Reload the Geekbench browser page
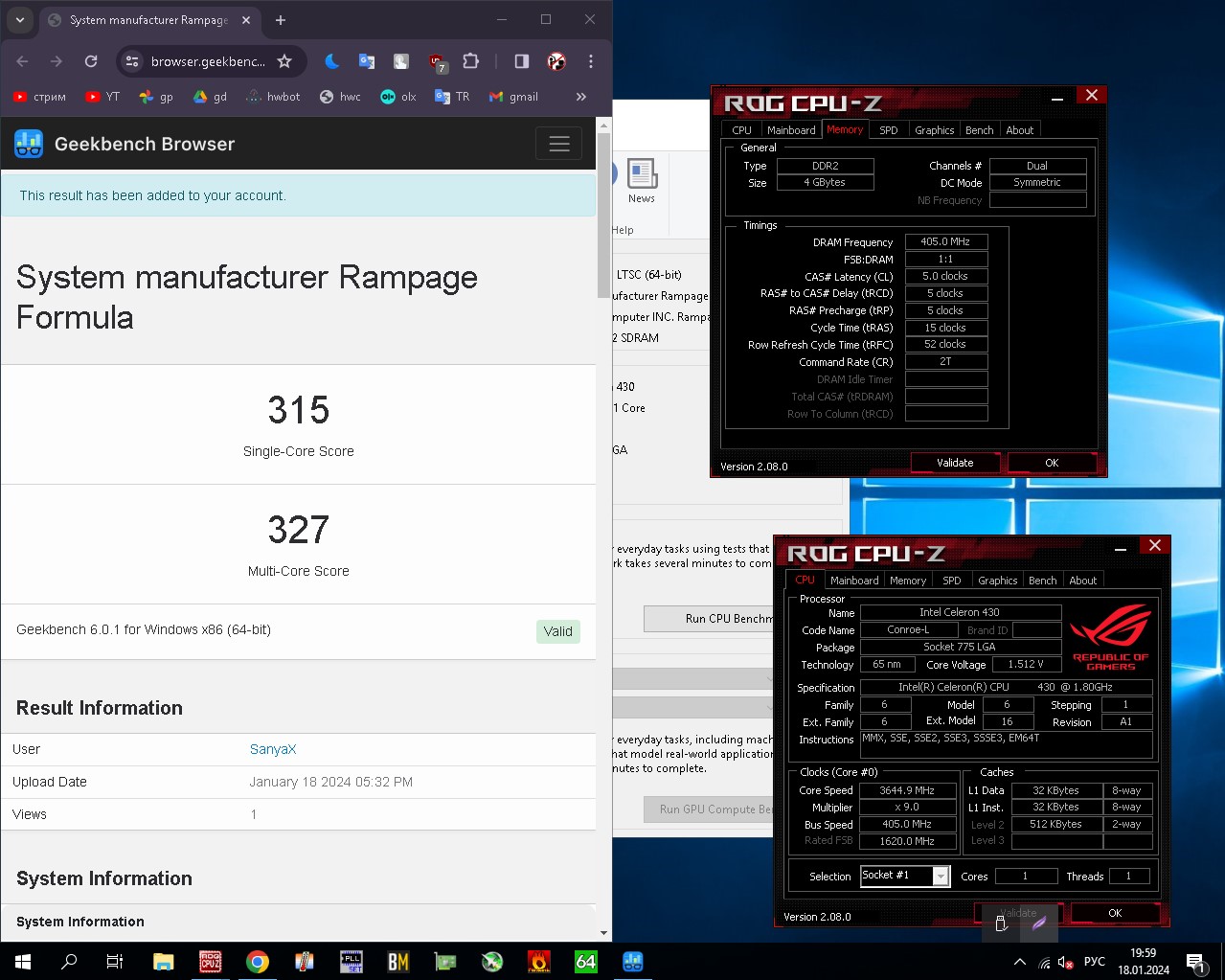This screenshot has height=980, width=1225. click(x=91, y=61)
